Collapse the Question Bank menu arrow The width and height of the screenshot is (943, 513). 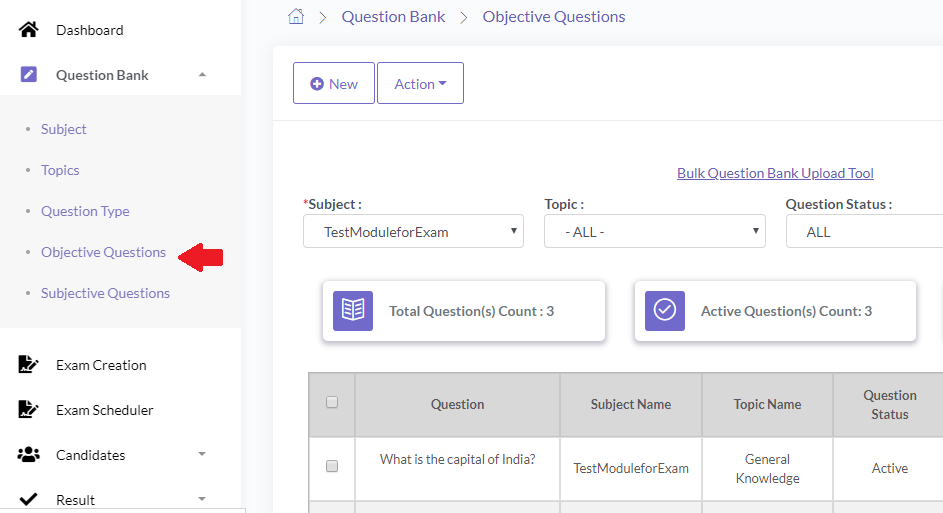[x=203, y=75]
